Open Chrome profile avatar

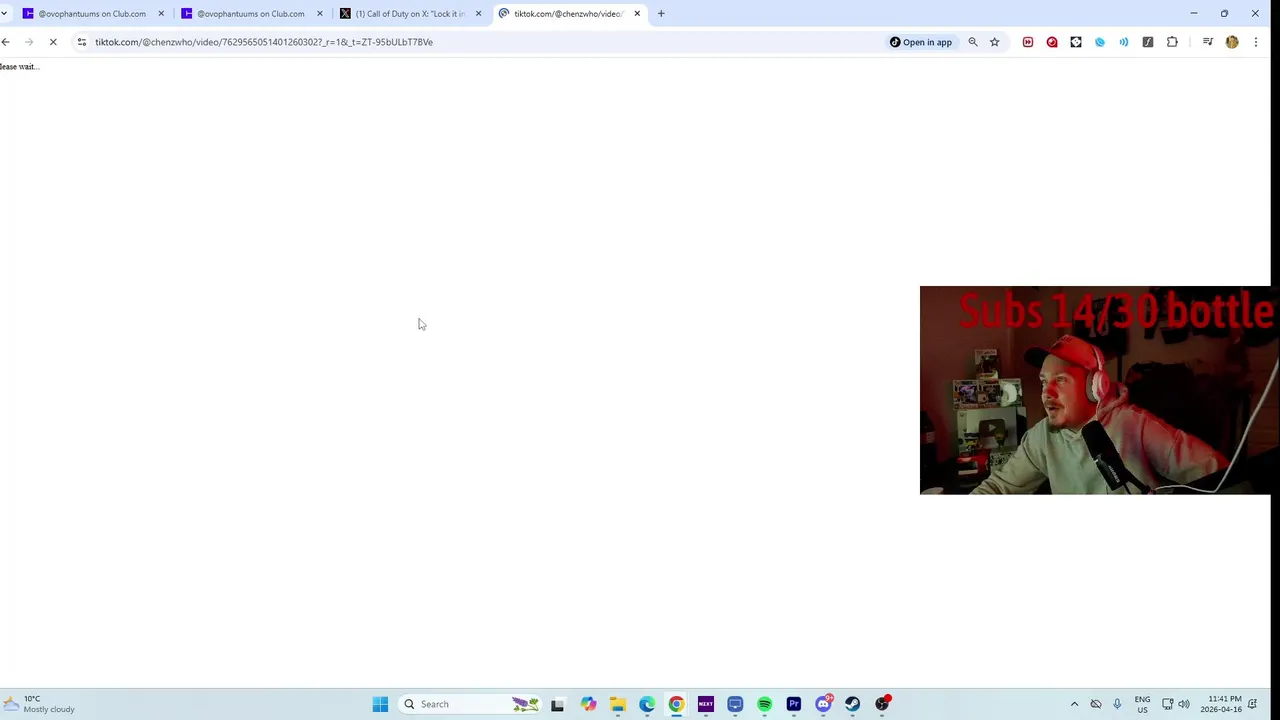tap(1232, 42)
